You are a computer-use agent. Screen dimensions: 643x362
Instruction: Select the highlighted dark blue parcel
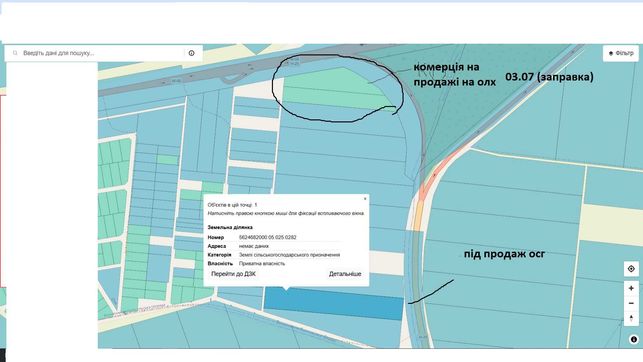click(333, 304)
